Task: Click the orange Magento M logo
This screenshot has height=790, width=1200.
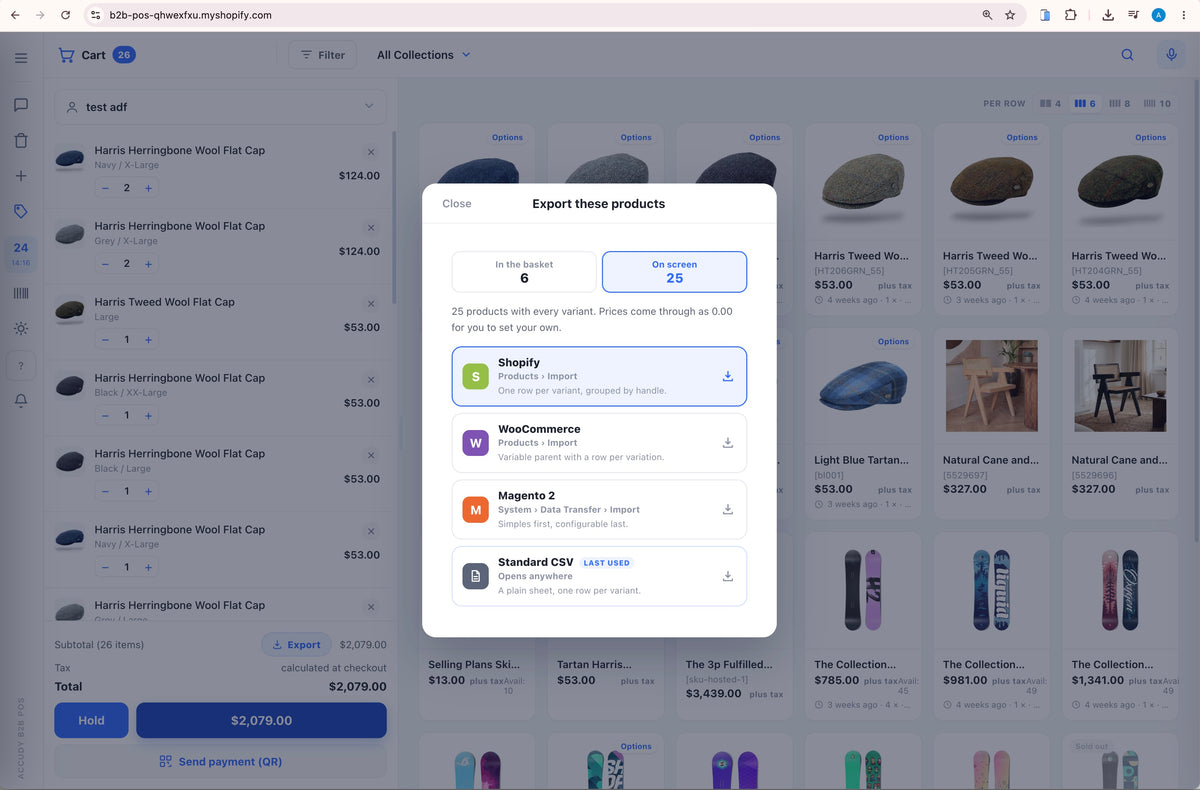Action: click(475, 509)
